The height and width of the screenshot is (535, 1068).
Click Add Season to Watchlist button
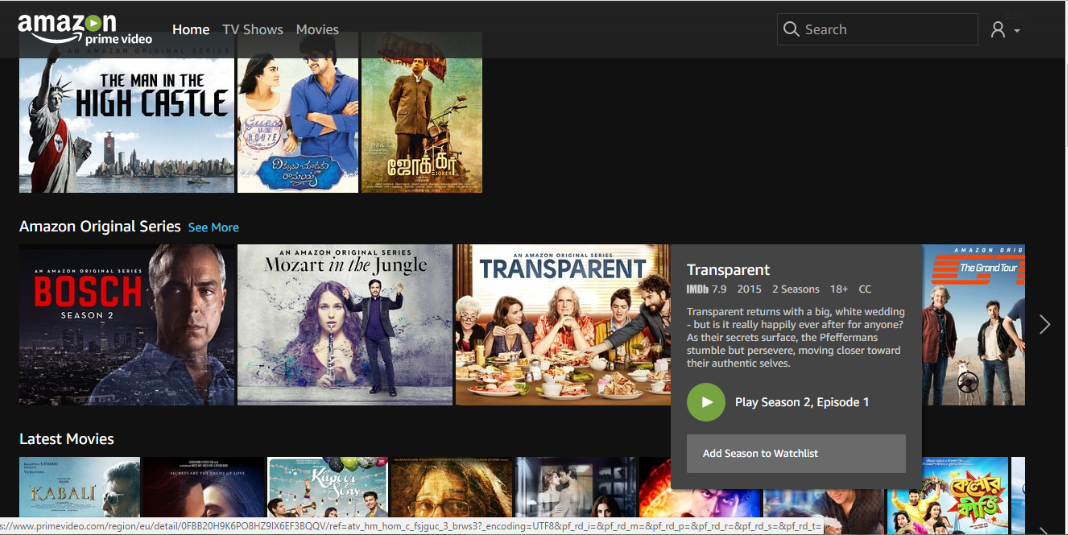pyautogui.click(x=796, y=453)
